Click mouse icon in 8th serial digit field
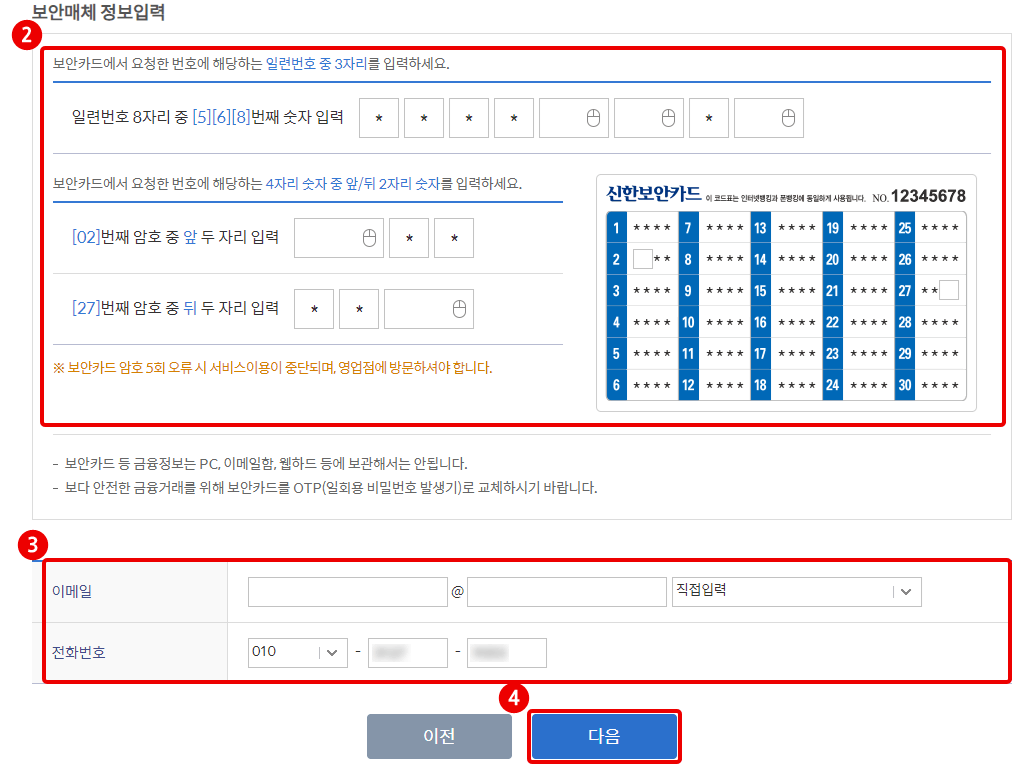Image resolution: width=1036 pixels, height=768 pixels. point(788,118)
